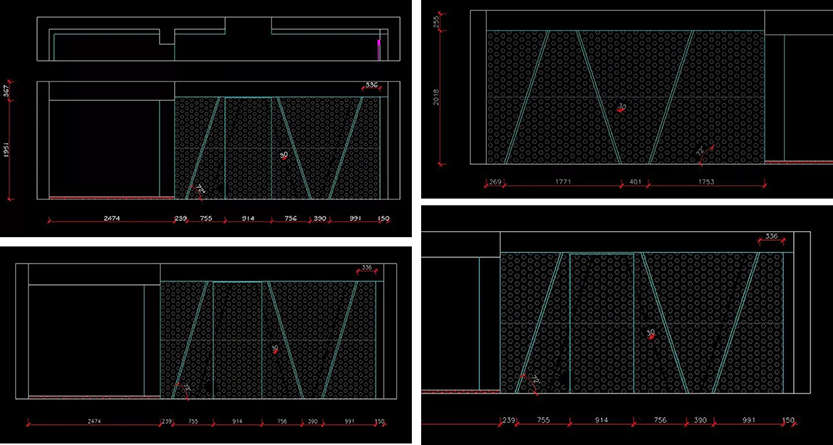Select the 1771 dimension in top-right drawing

(559, 183)
